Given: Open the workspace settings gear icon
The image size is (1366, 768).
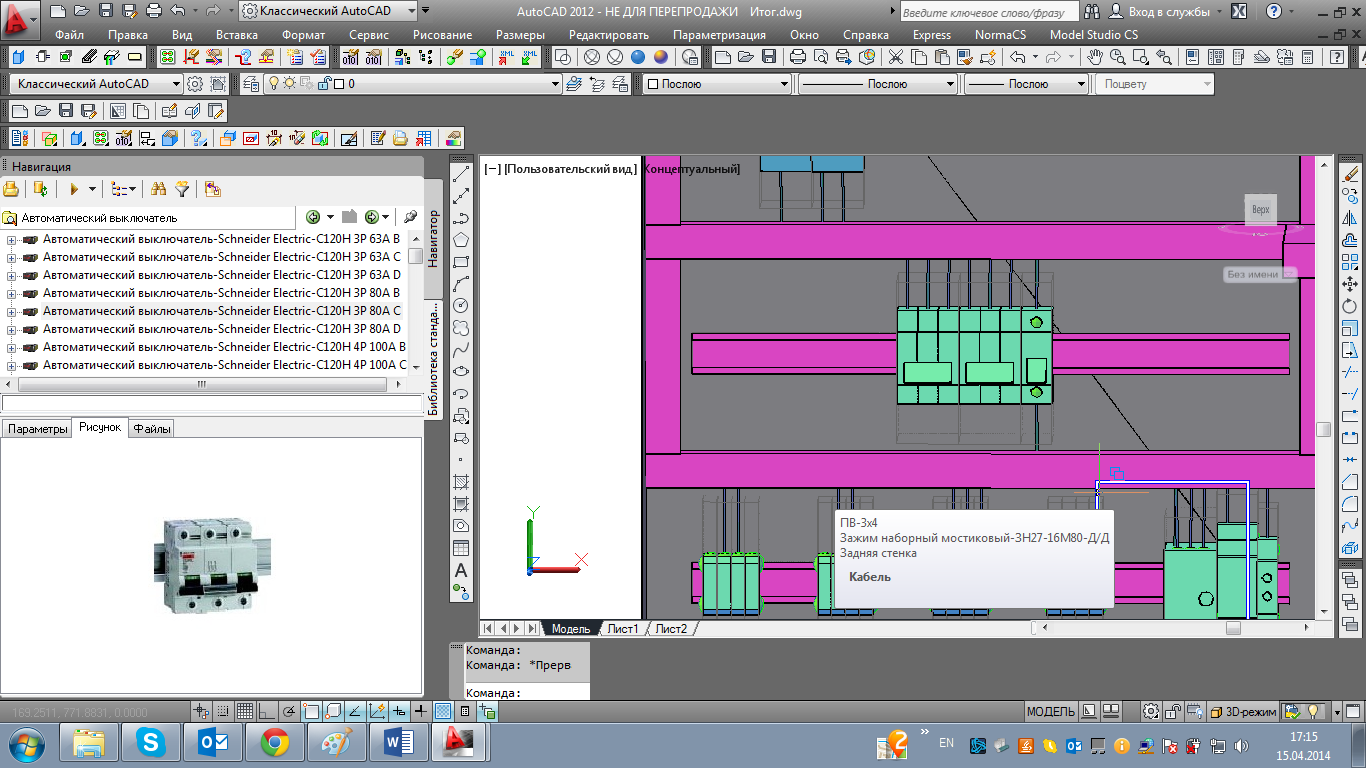Looking at the screenshot, I should (x=195, y=84).
